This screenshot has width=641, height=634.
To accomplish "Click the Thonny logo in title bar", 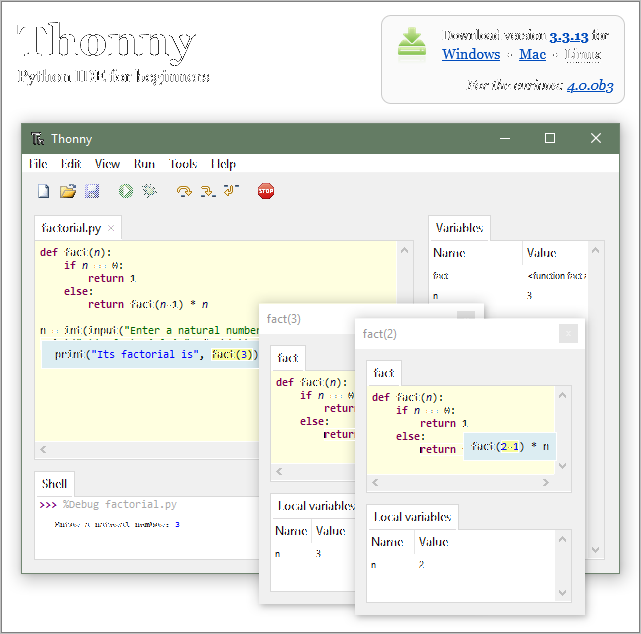I will (x=37, y=139).
